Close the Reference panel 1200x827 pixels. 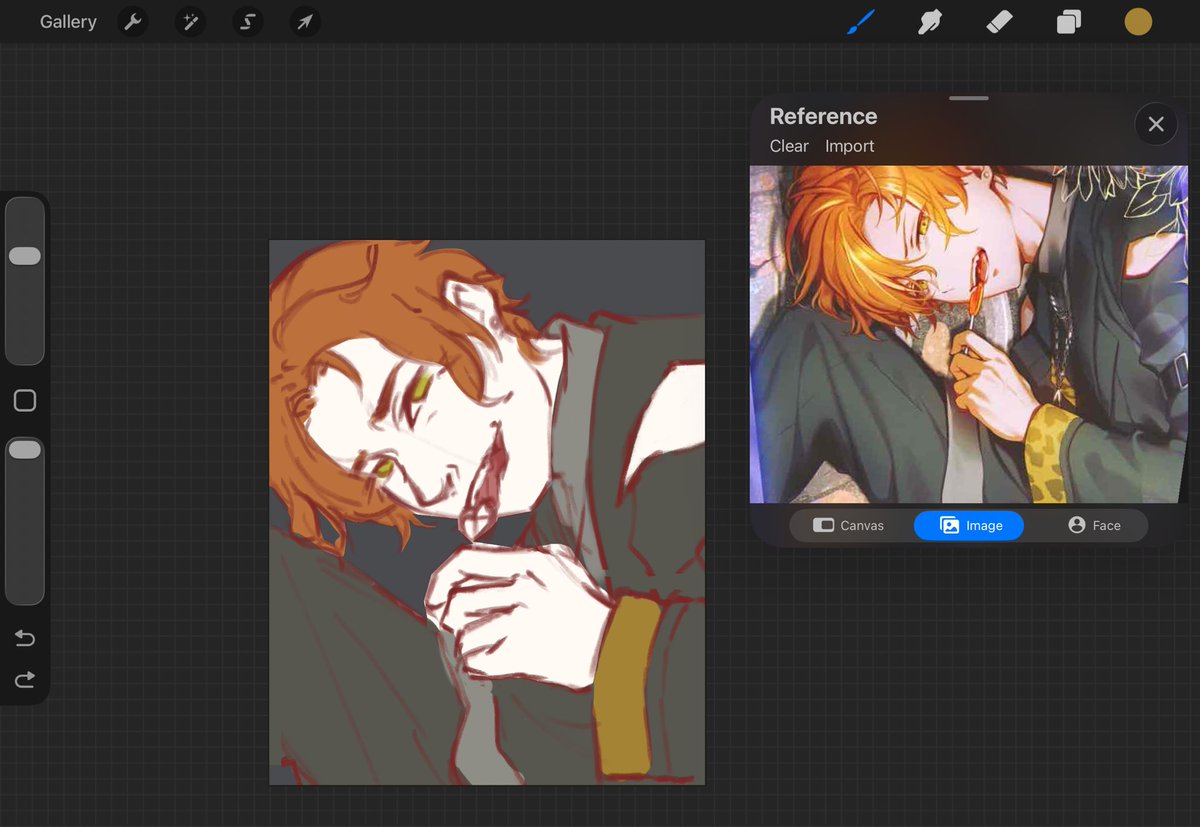(1156, 124)
